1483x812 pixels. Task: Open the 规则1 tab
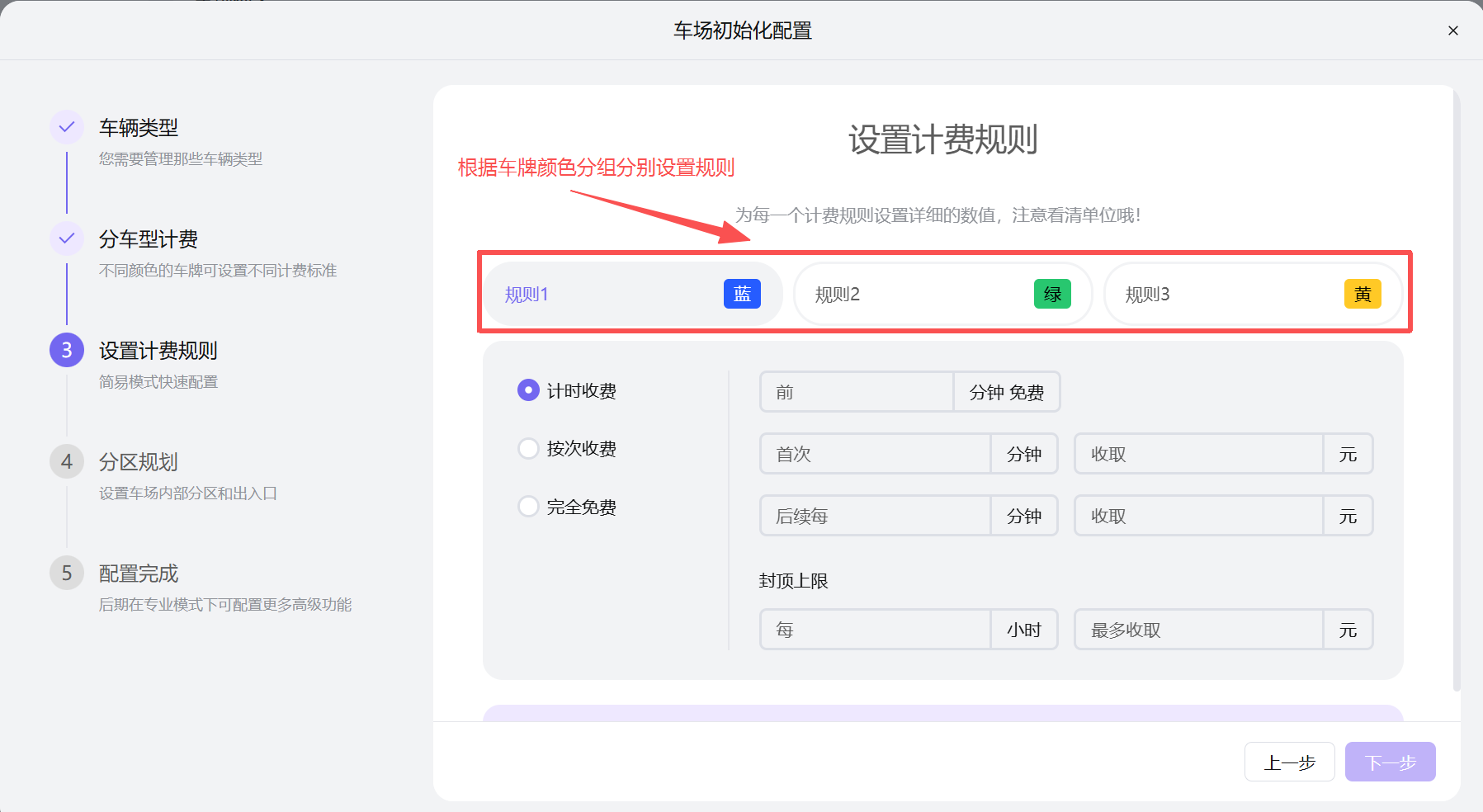[594, 293]
